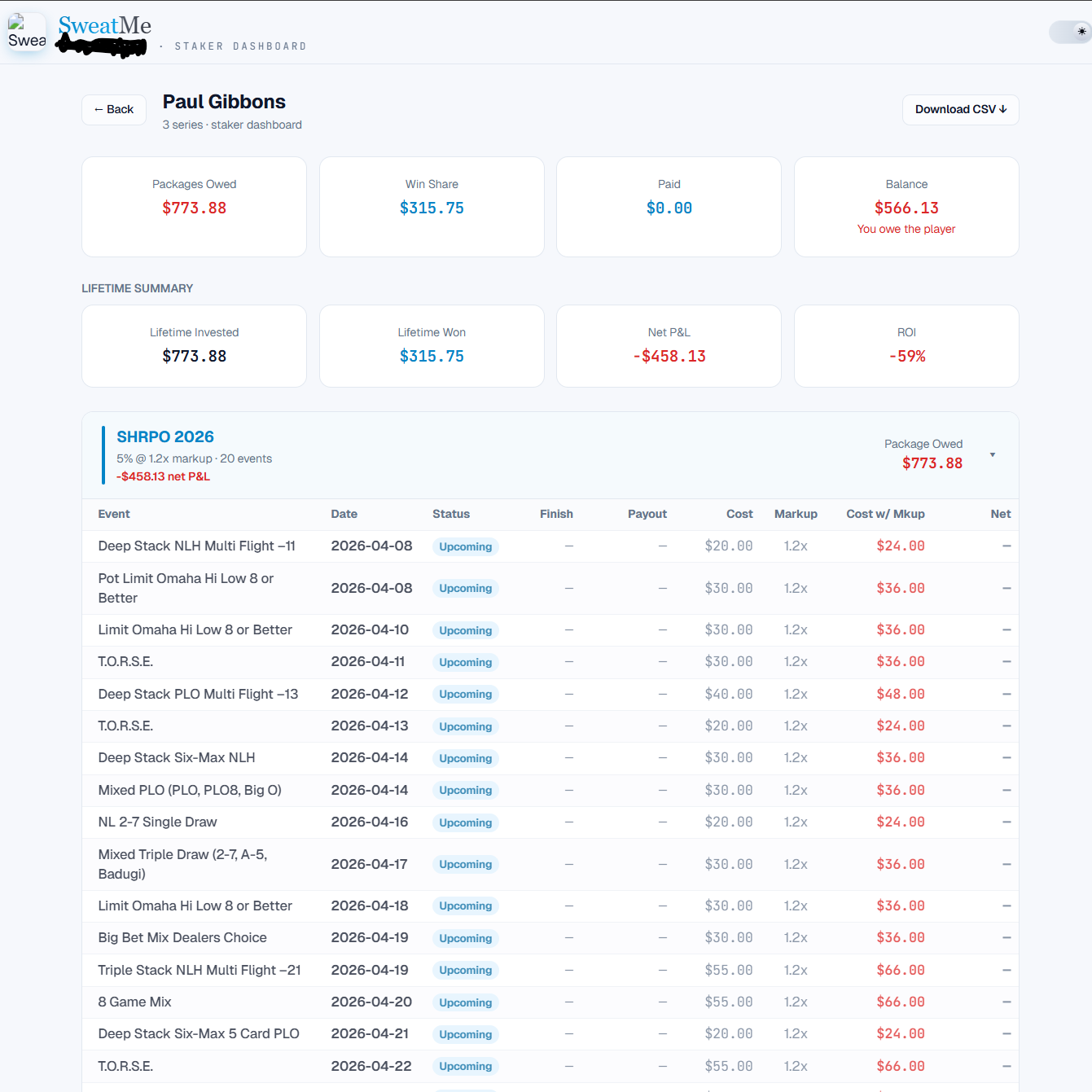Click the Upcoming badge for Deep Stack Six-Max NLH
This screenshot has height=1092, width=1092.
465,758
